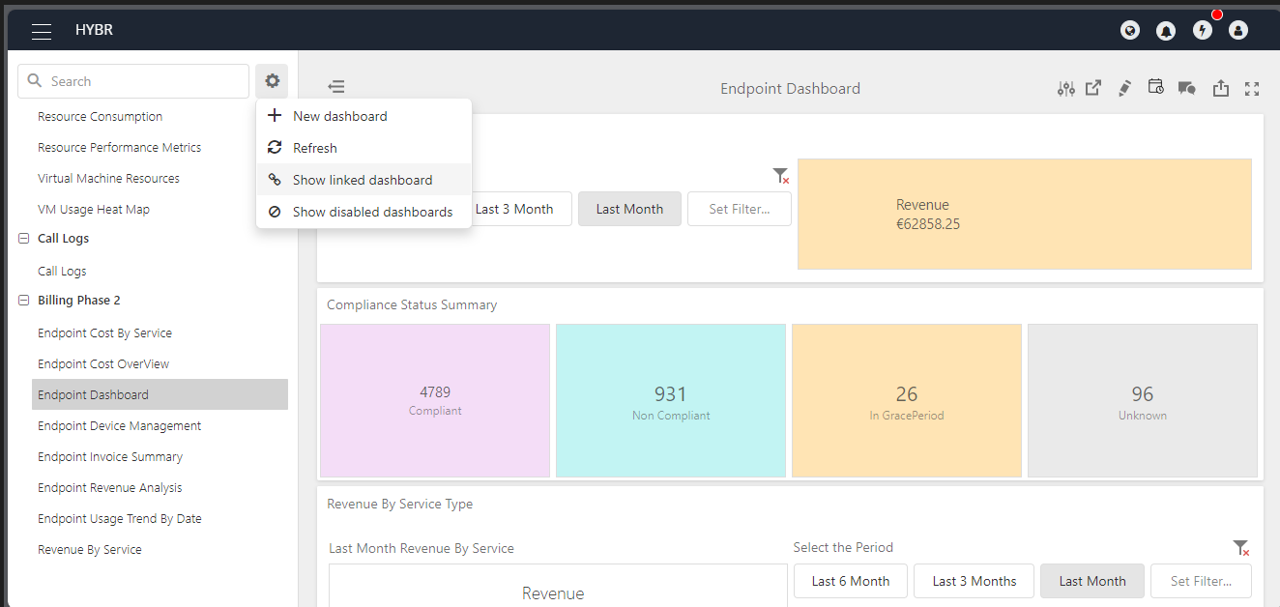Click the search magnifier icon
The image size is (1280, 607).
35,81
